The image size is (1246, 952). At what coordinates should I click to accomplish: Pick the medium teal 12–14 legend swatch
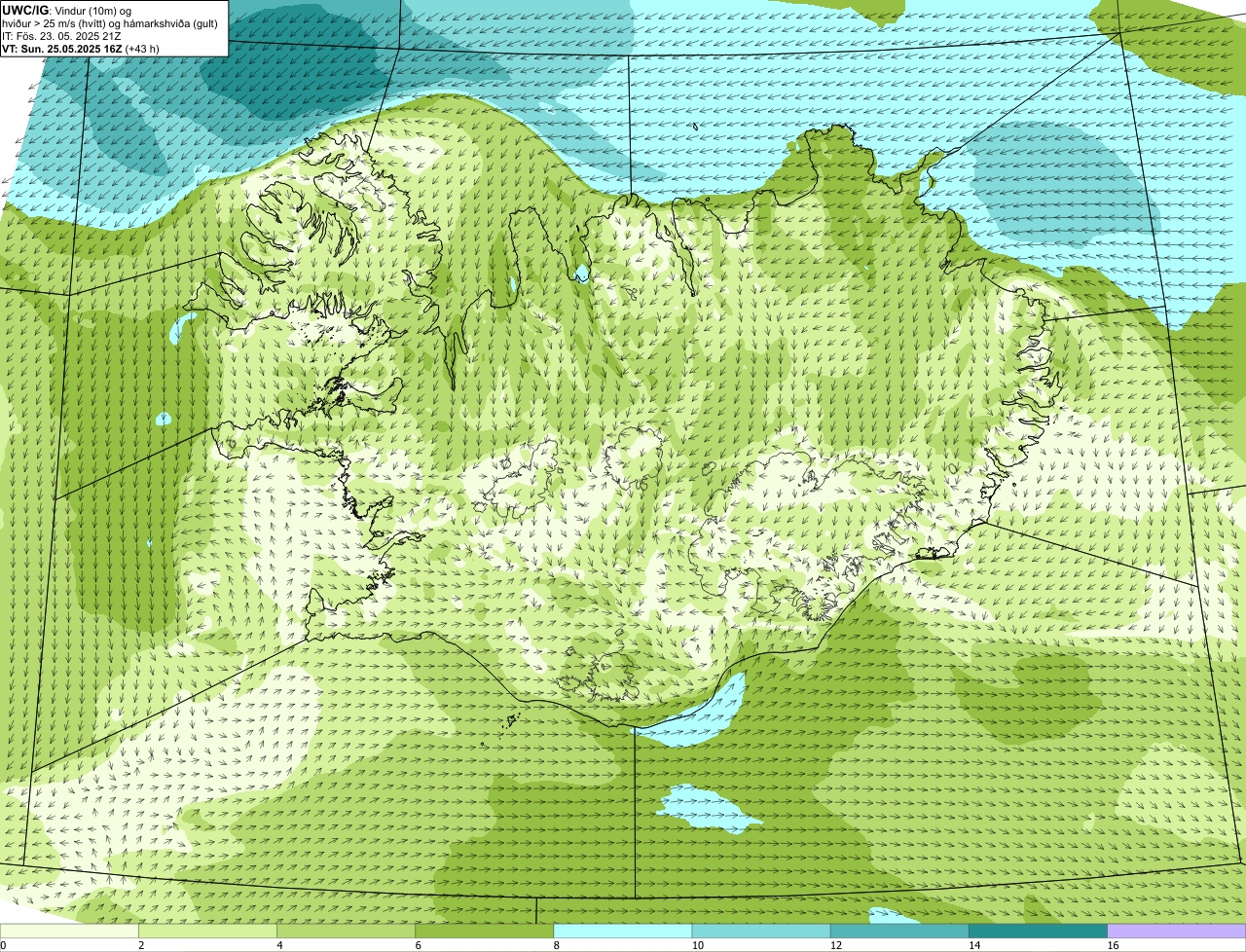point(899,932)
